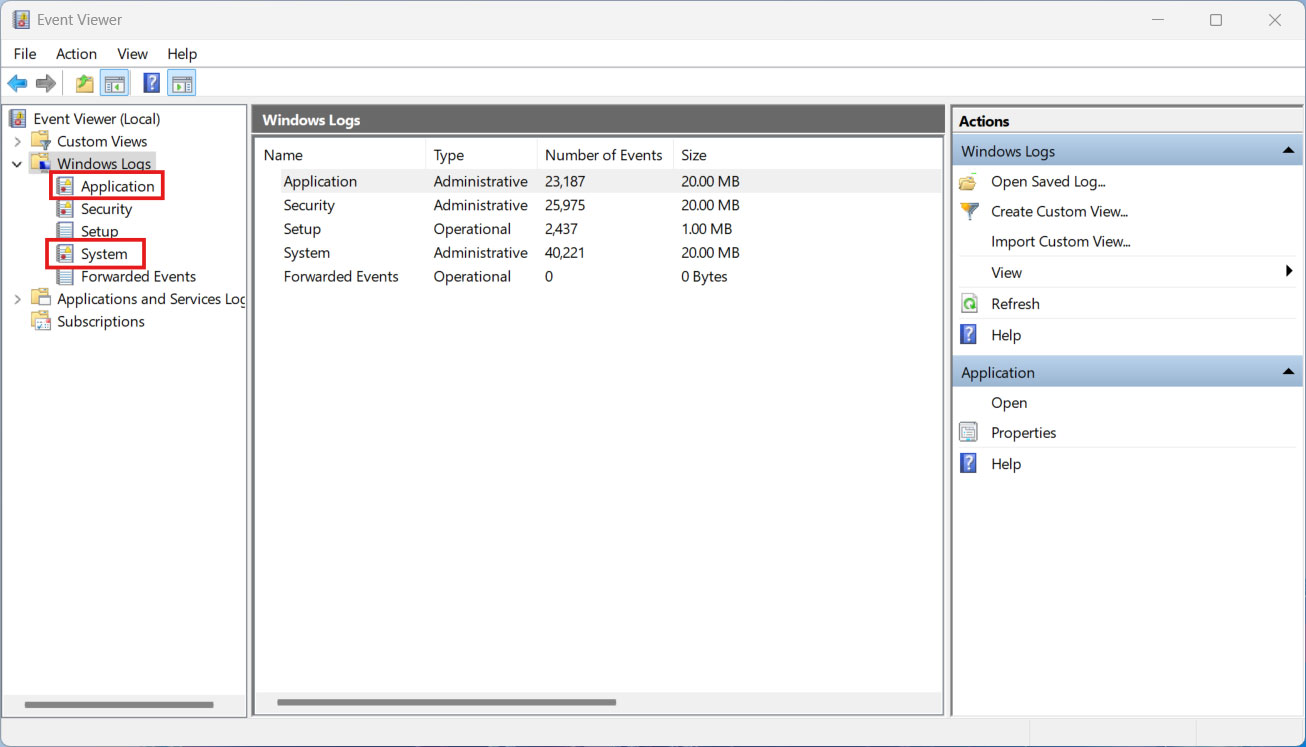Expand the Custom Views tree node
The height and width of the screenshot is (747, 1306).
click(x=17, y=142)
